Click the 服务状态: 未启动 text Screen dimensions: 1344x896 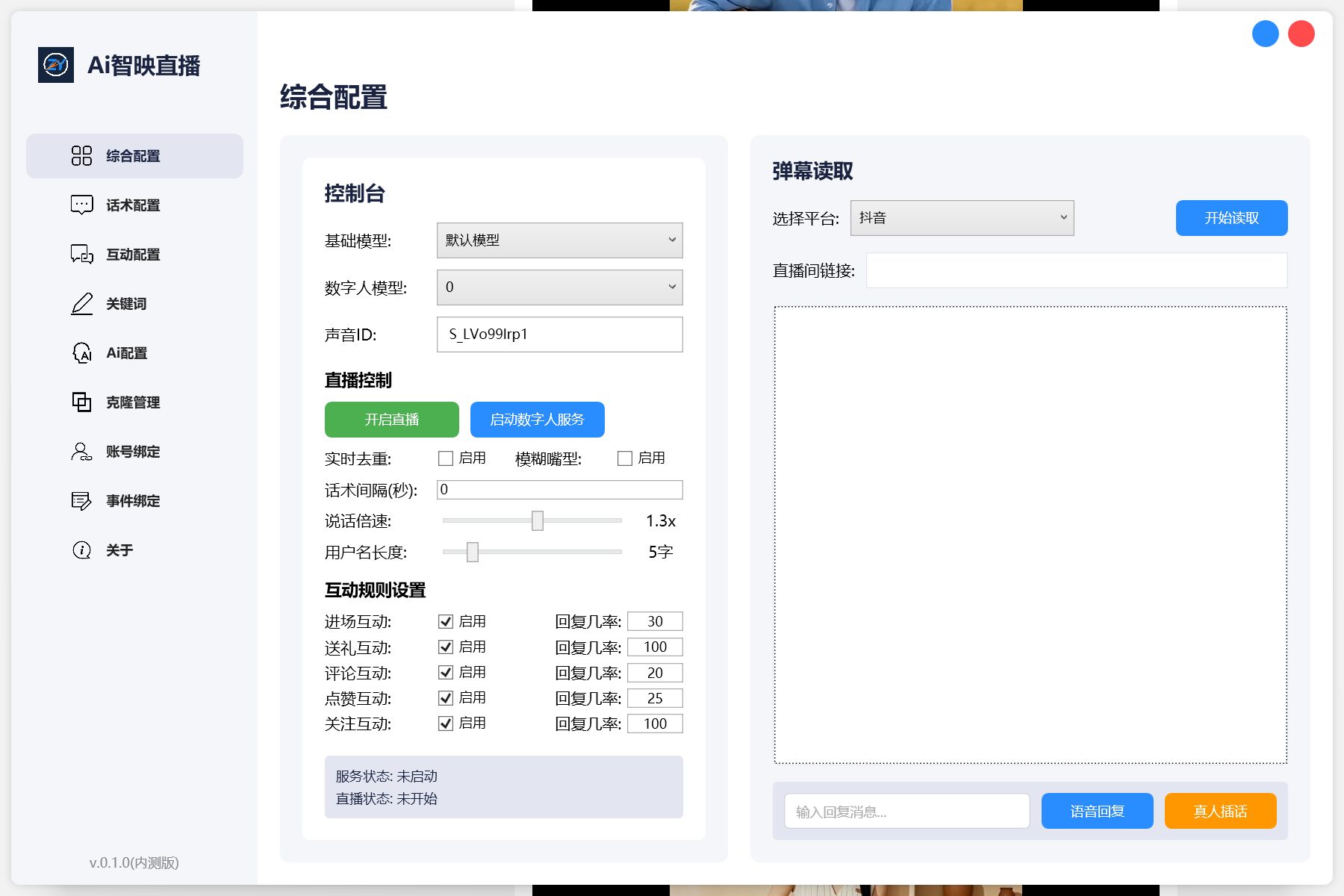pos(387,777)
